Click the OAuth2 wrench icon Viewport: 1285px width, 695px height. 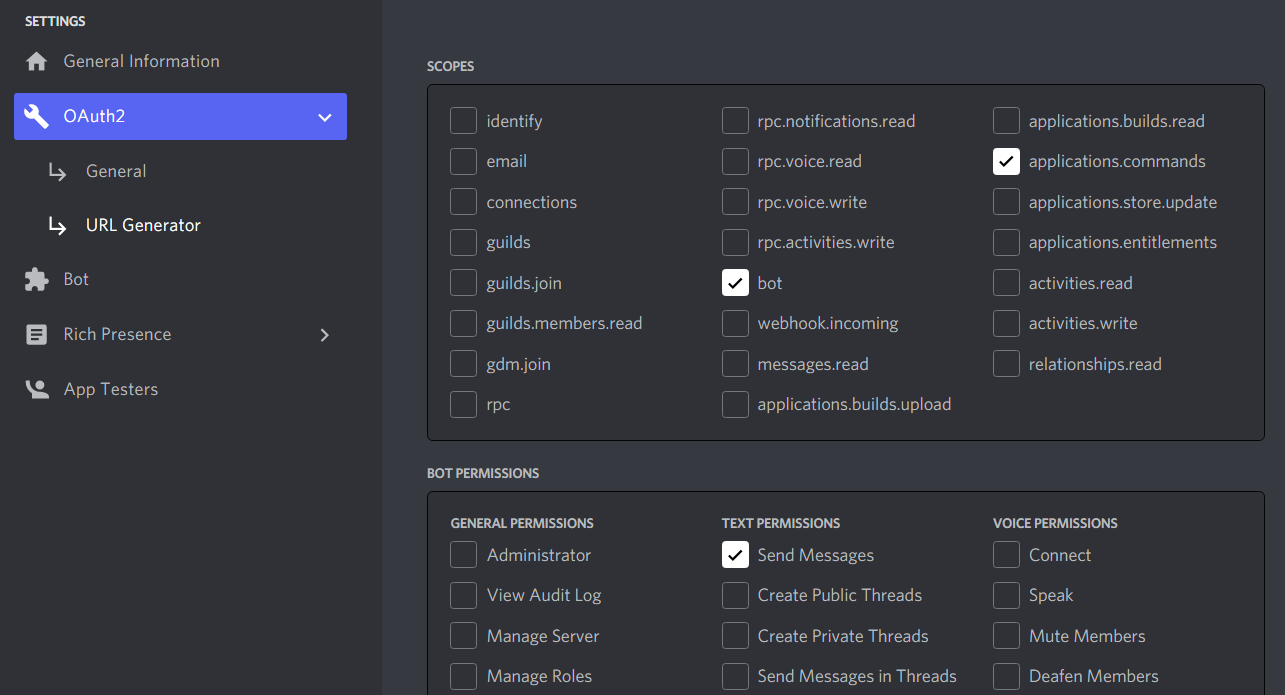(37, 117)
